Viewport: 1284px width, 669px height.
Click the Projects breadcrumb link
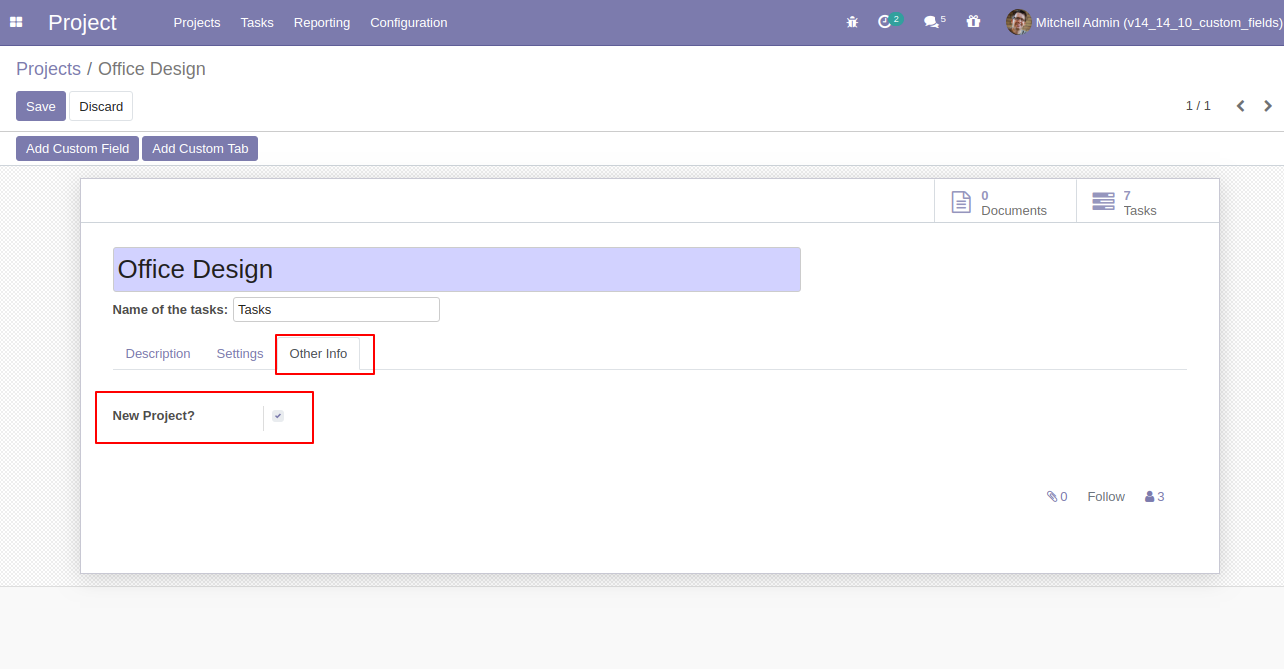[x=48, y=69]
